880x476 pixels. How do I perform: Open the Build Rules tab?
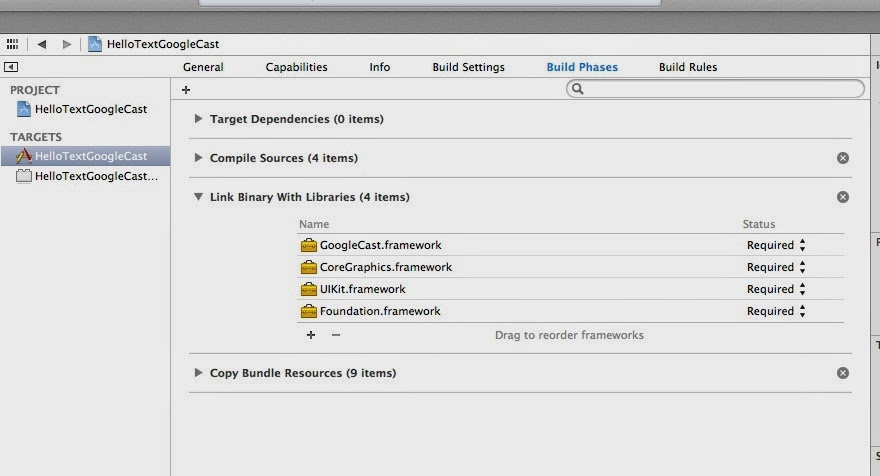pos(688,67)
